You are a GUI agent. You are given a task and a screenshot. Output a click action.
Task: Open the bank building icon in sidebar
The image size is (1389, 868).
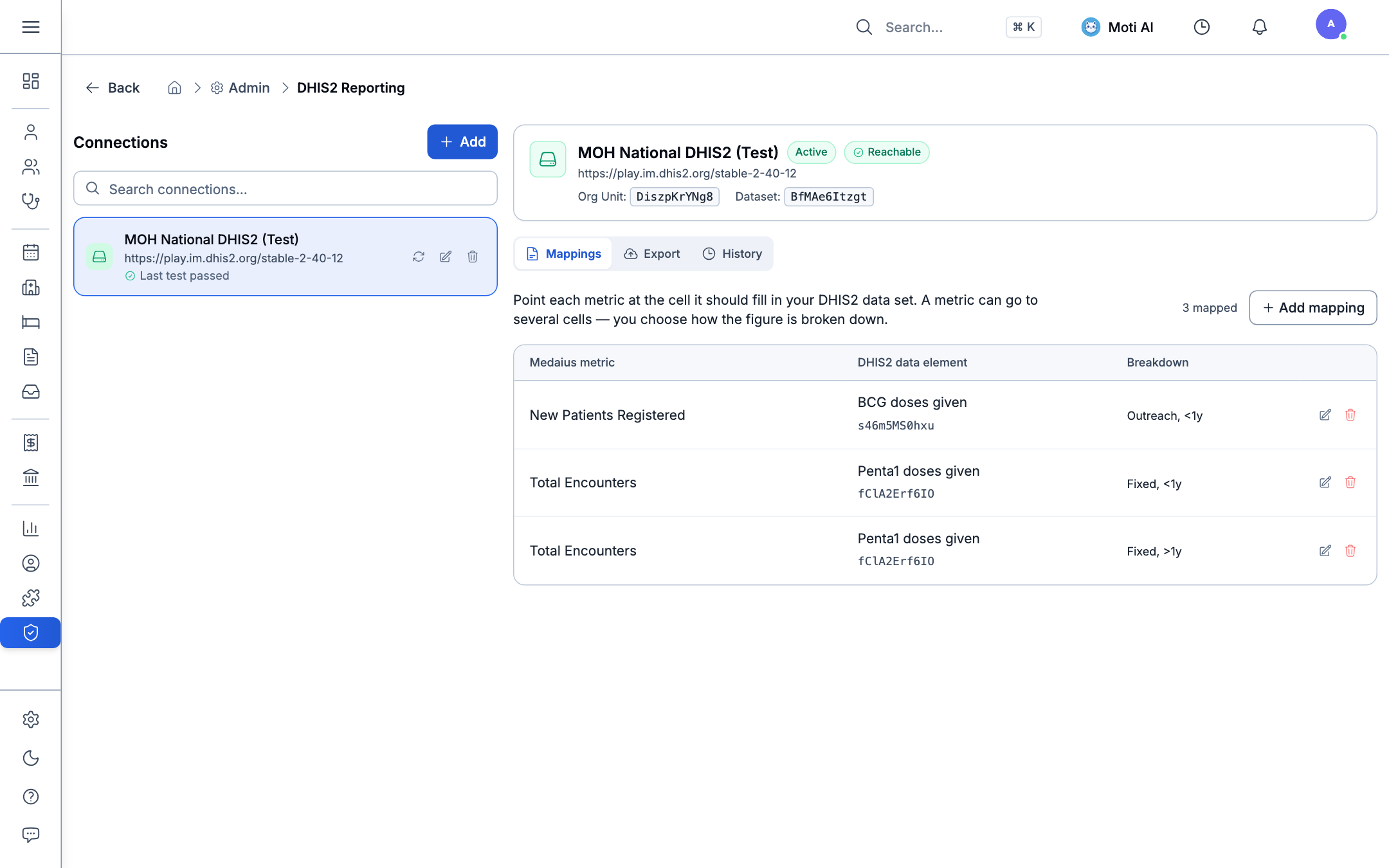(x=30, y=477)
